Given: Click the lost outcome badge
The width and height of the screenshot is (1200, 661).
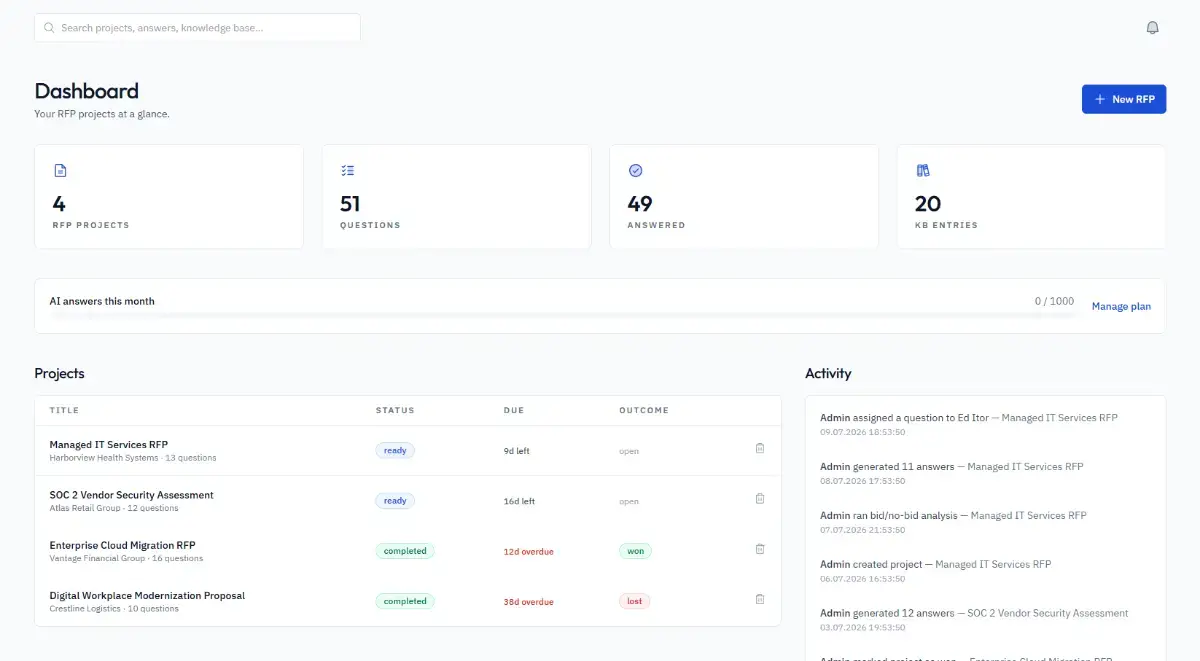Looking at the screenshot, I should pos(635,601).
